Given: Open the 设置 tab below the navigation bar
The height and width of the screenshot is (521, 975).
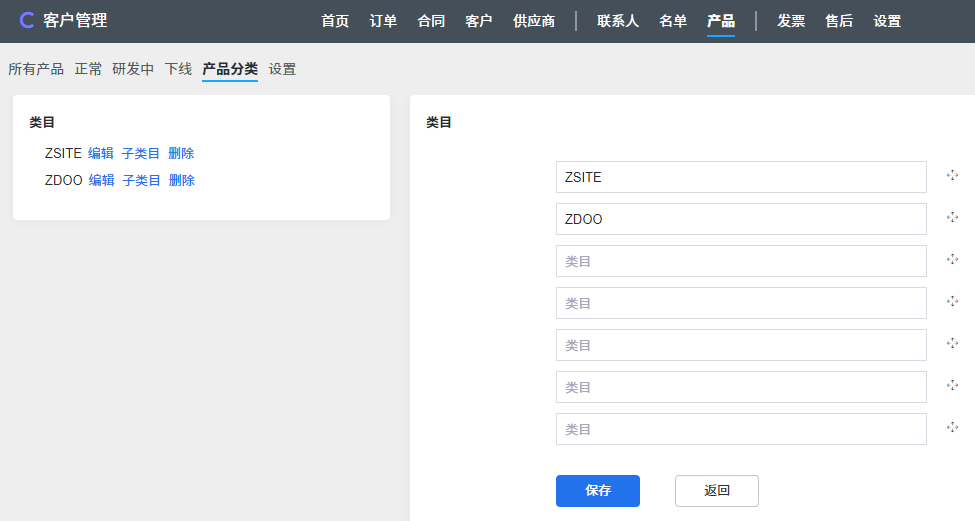Looking at the screenshot, I should pyautogui.click(x=282, y=69).
